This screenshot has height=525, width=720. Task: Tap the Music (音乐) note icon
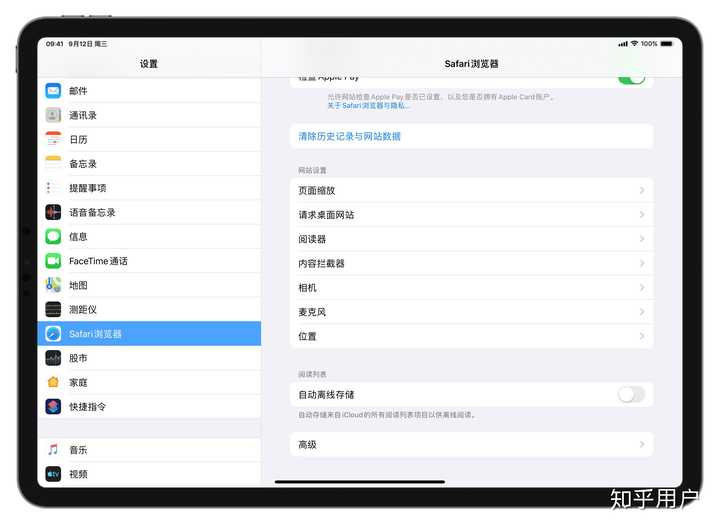pyautogui.click(x=53, y=450)
